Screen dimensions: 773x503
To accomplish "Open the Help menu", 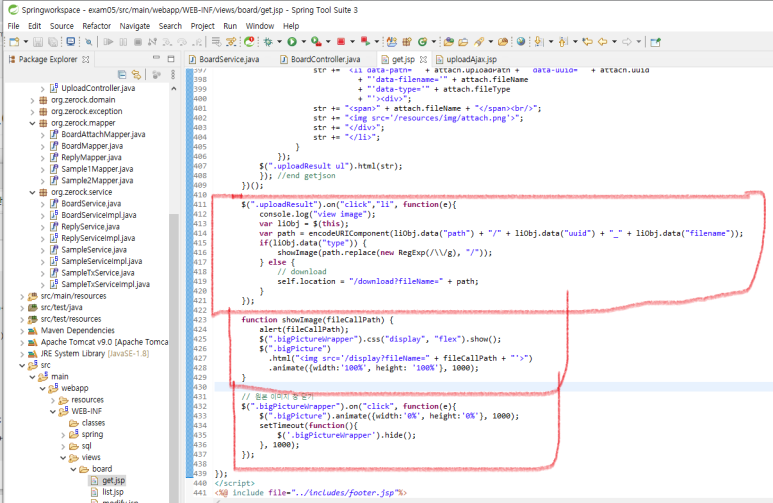I will point(291,26).
